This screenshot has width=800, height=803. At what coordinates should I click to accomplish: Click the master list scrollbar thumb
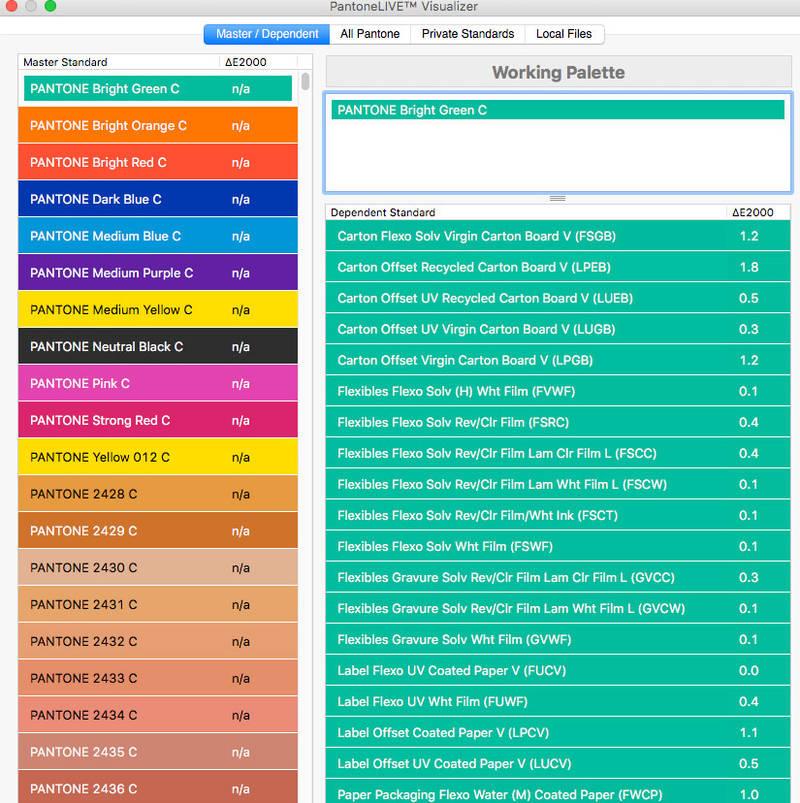tap(305, 81)
